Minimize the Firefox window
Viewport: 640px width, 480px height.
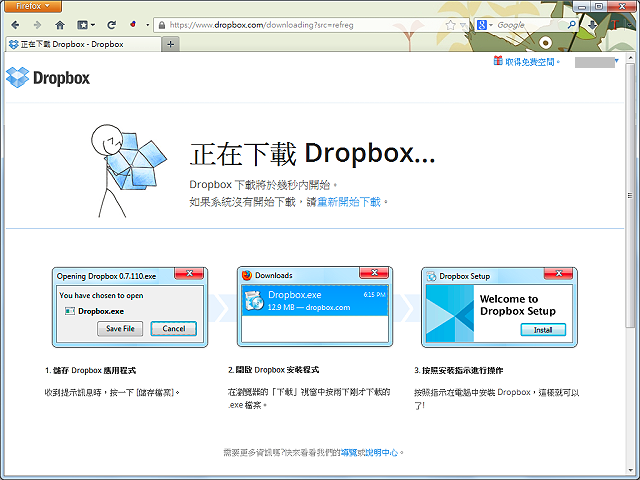582,7
